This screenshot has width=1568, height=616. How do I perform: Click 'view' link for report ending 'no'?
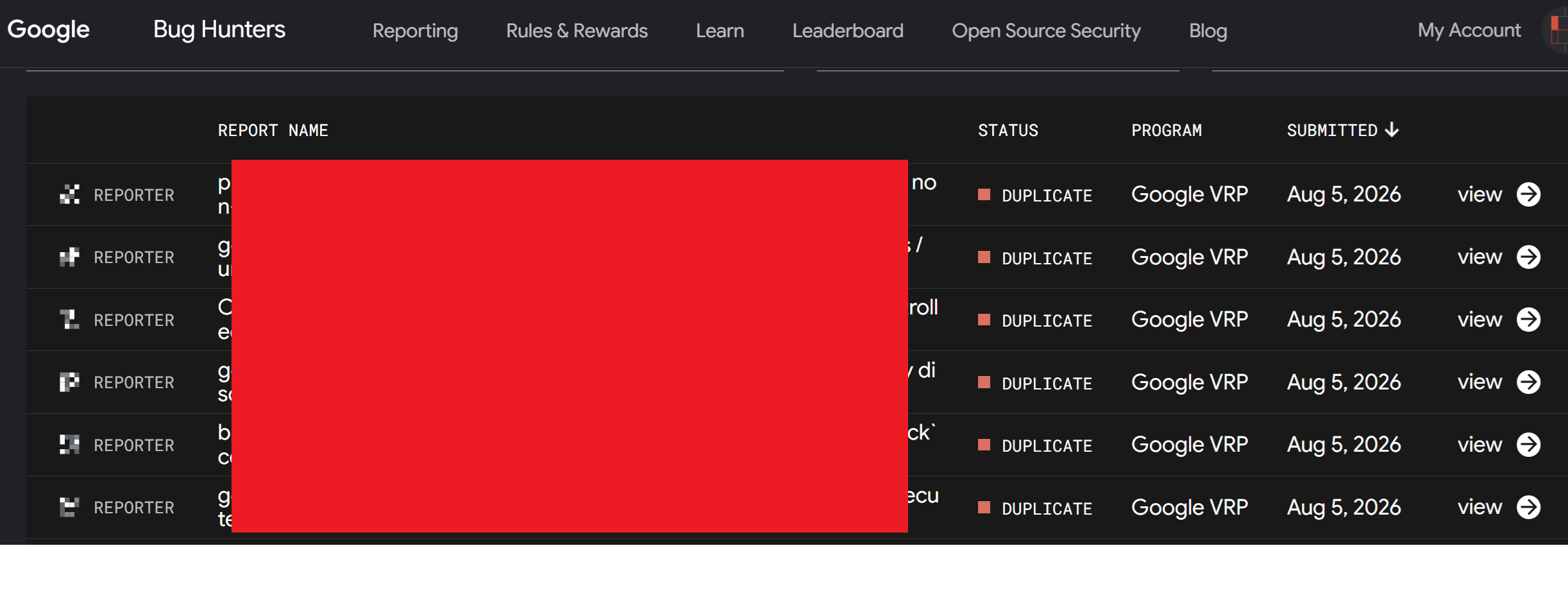pos(1479,194)
